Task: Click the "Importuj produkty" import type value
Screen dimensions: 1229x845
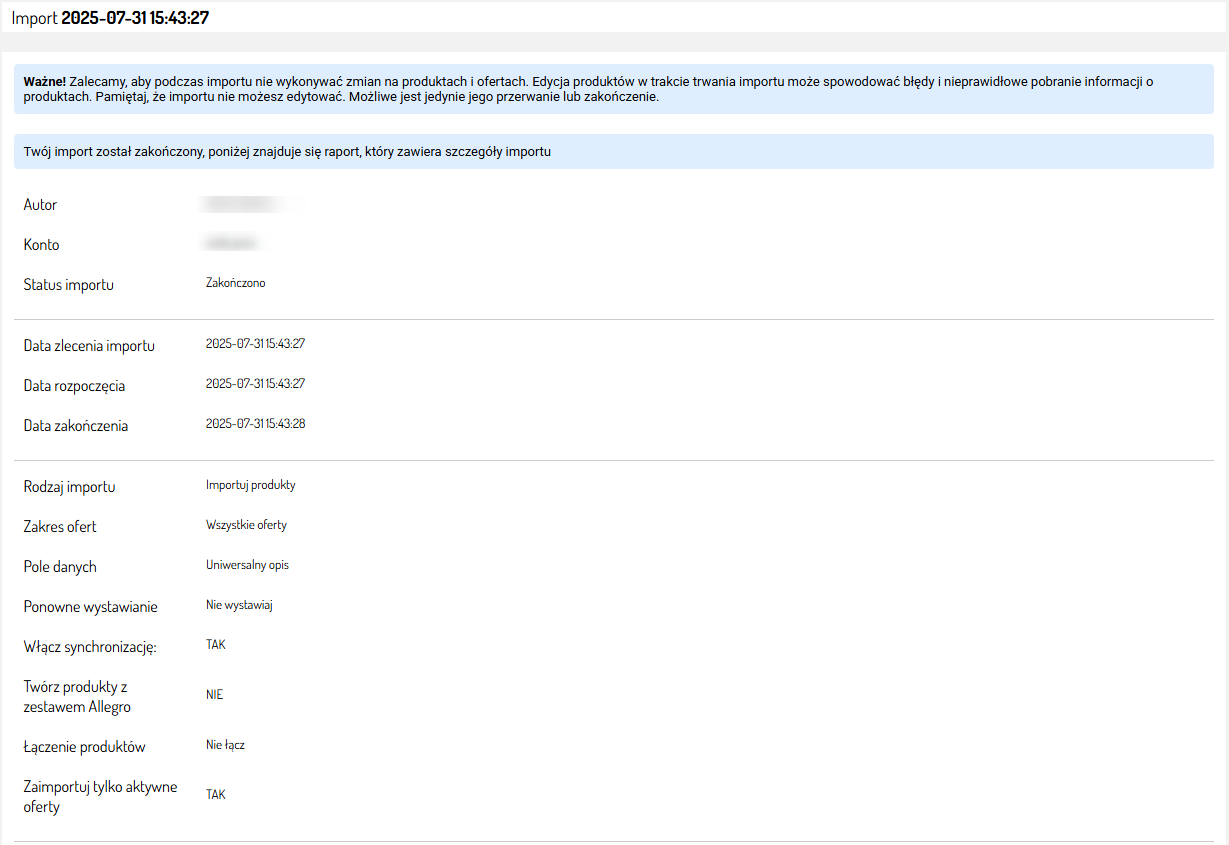Action: (x=250, y=485)
